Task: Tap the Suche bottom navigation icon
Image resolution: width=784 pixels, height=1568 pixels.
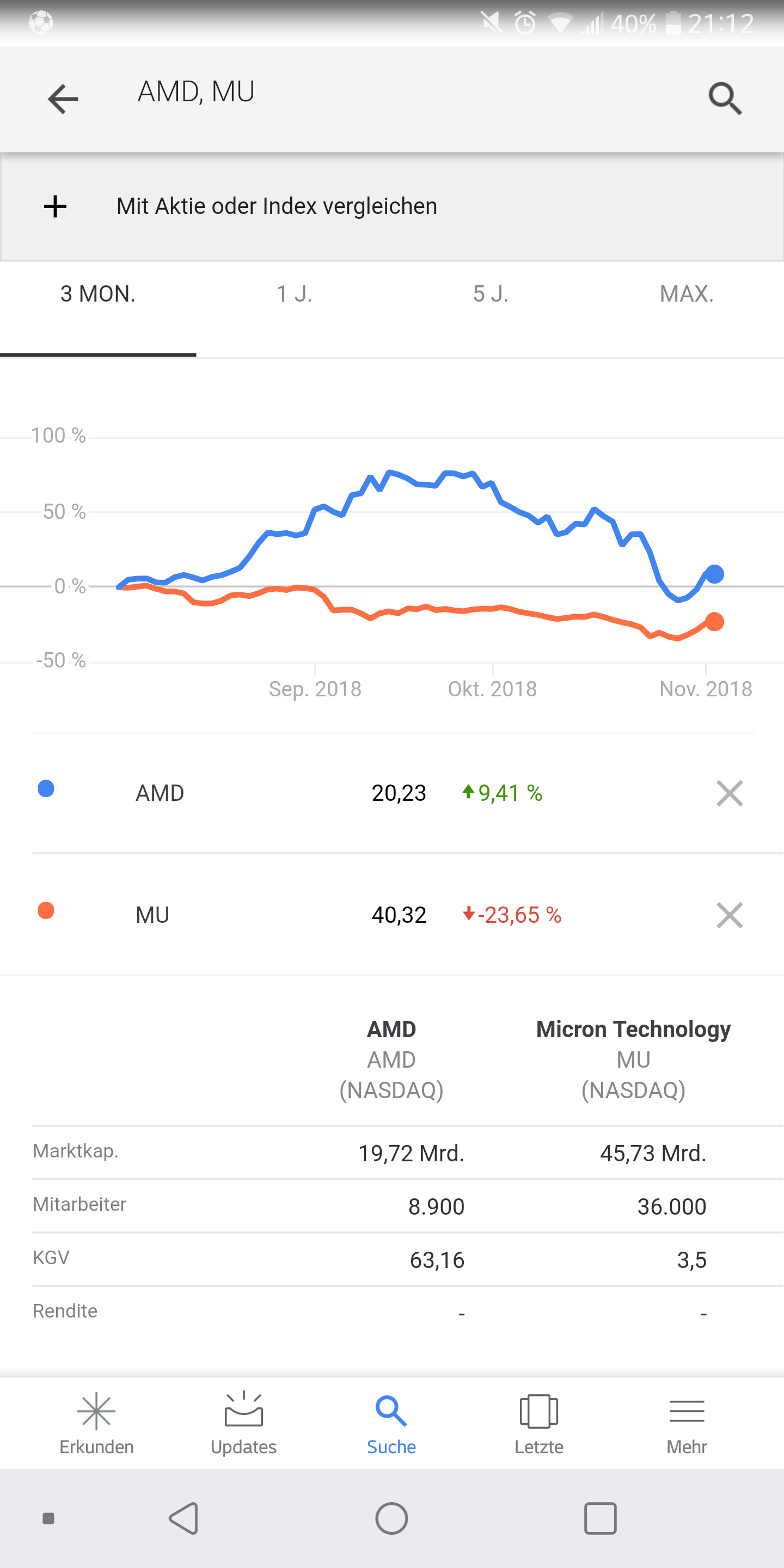Action: (391, 1423)
